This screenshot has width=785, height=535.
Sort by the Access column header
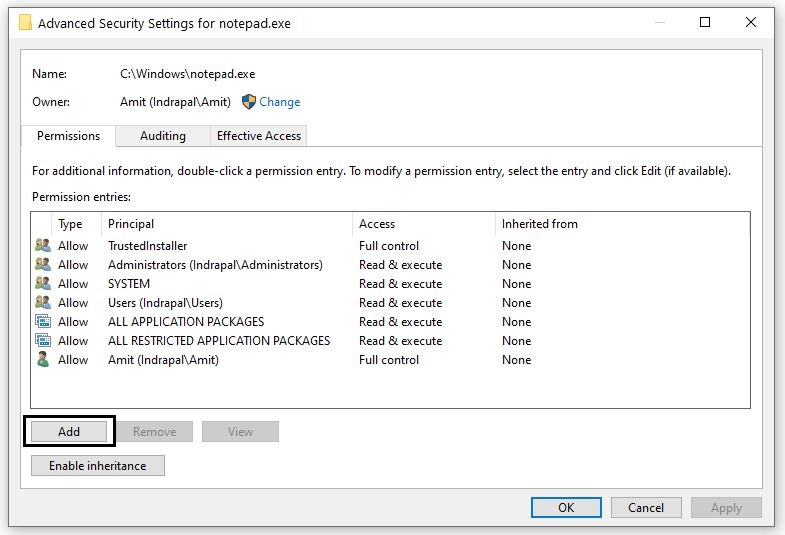[x=424, y=224]
